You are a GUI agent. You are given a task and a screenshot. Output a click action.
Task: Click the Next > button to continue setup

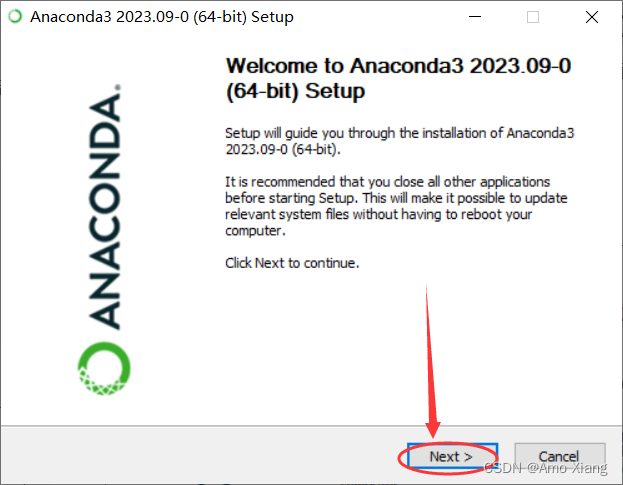pyautogui.click(x=453, y=456)
